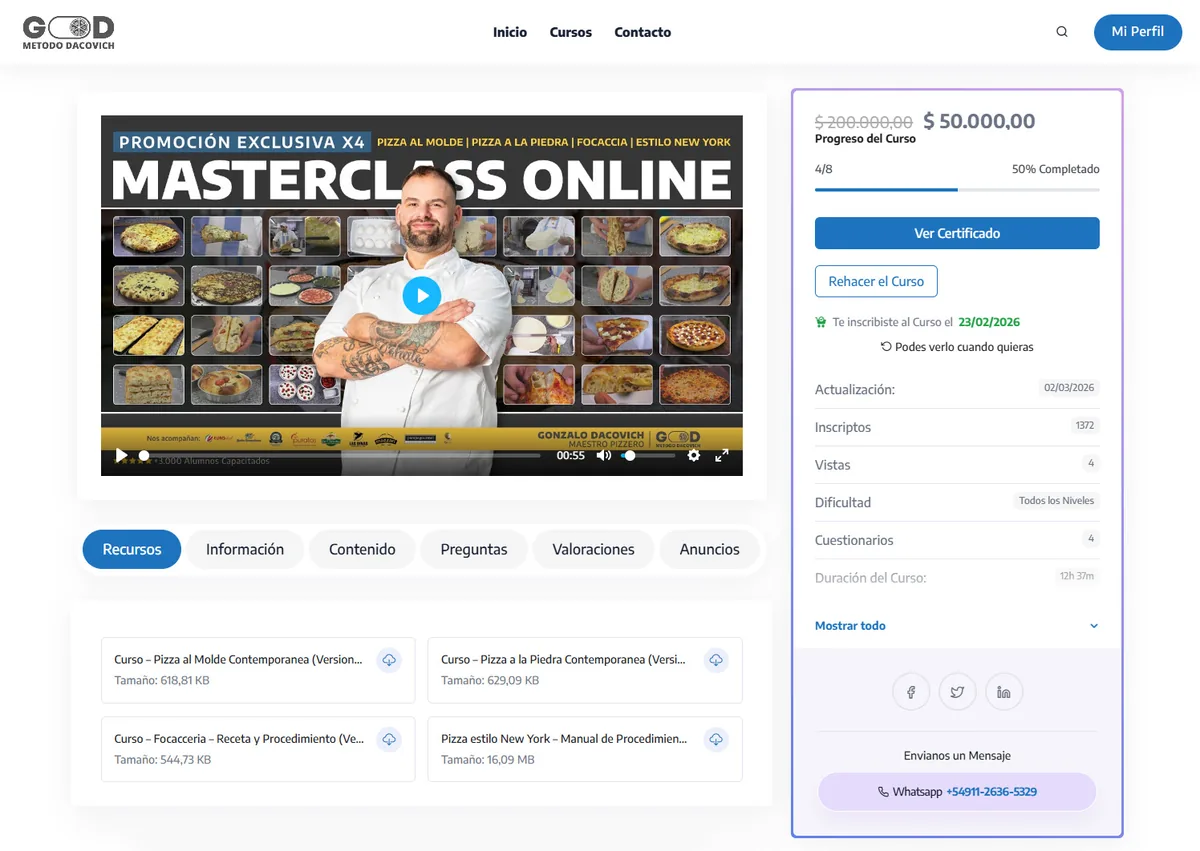Open the Anuncios tab

pos(710,549)
